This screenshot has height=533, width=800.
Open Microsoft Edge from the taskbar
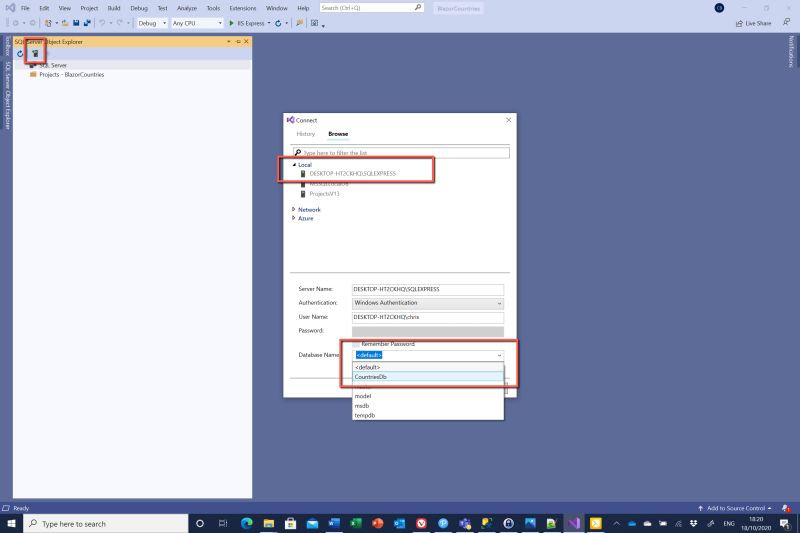pyautogui.click(x=246, y=523)
